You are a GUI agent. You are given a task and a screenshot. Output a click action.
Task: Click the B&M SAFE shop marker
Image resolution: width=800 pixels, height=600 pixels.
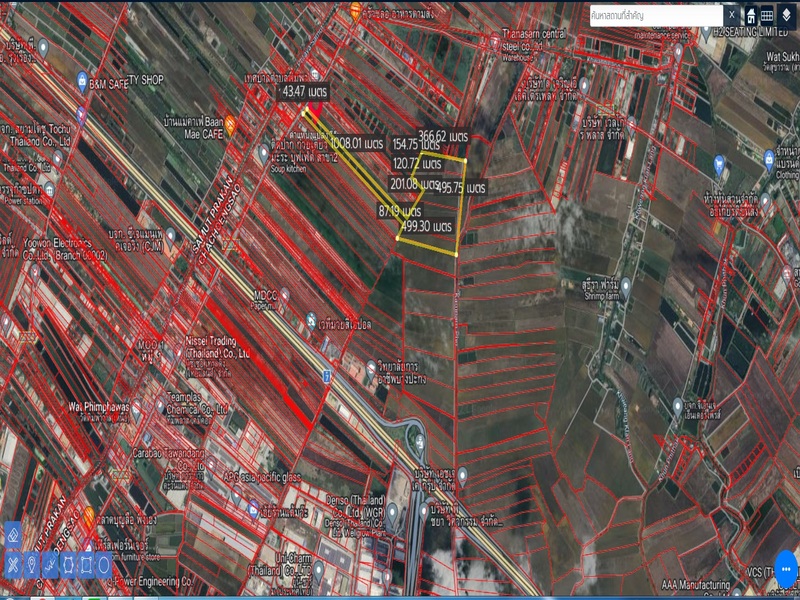pos(81,79)
